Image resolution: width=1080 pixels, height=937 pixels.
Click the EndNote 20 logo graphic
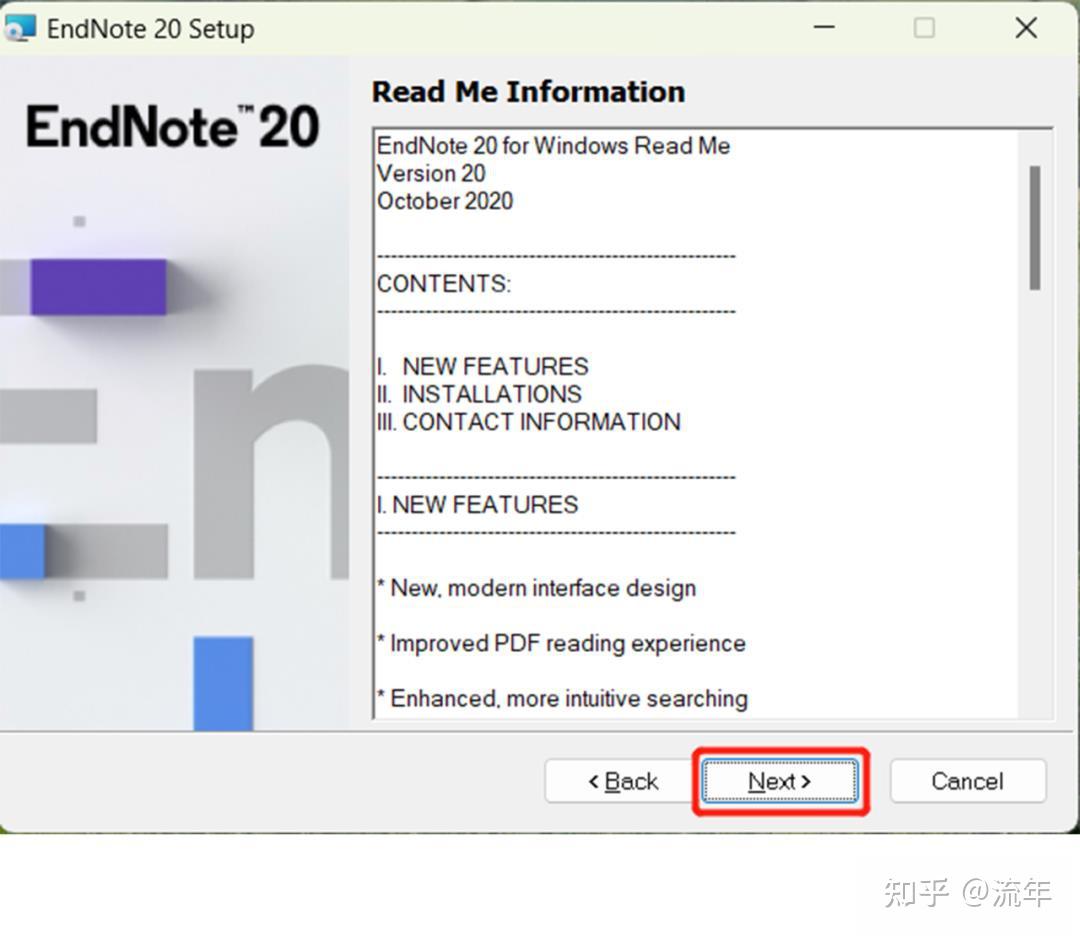pos(170,125)
